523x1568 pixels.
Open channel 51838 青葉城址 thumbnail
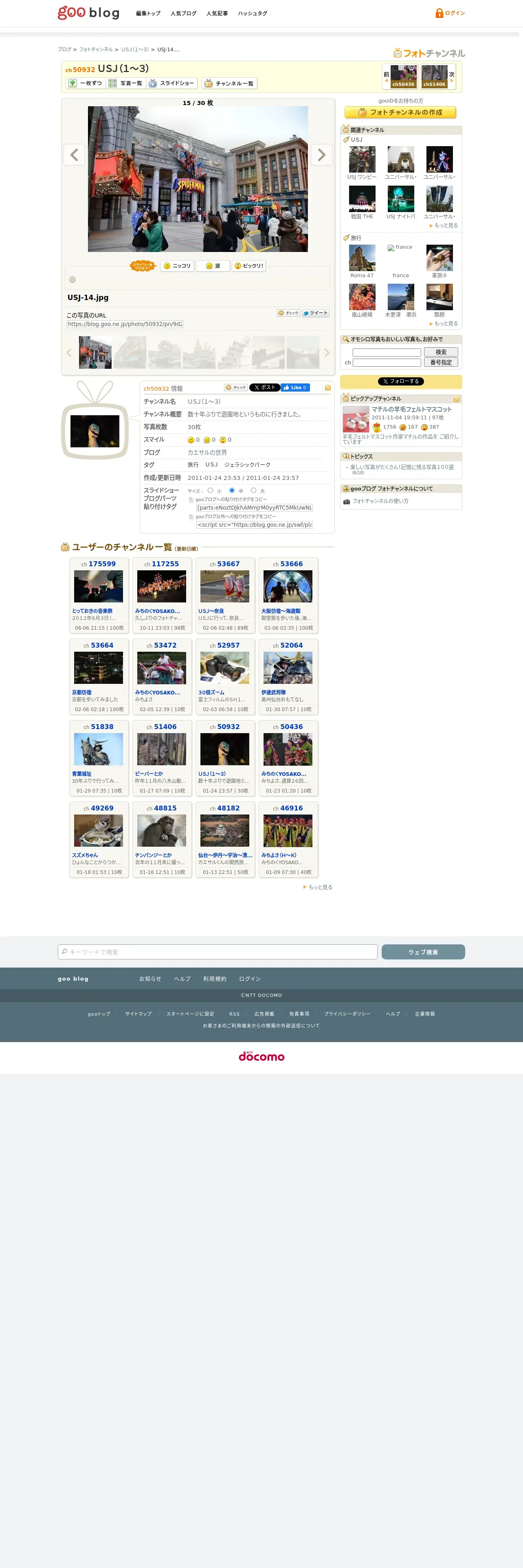pos(98,749)
